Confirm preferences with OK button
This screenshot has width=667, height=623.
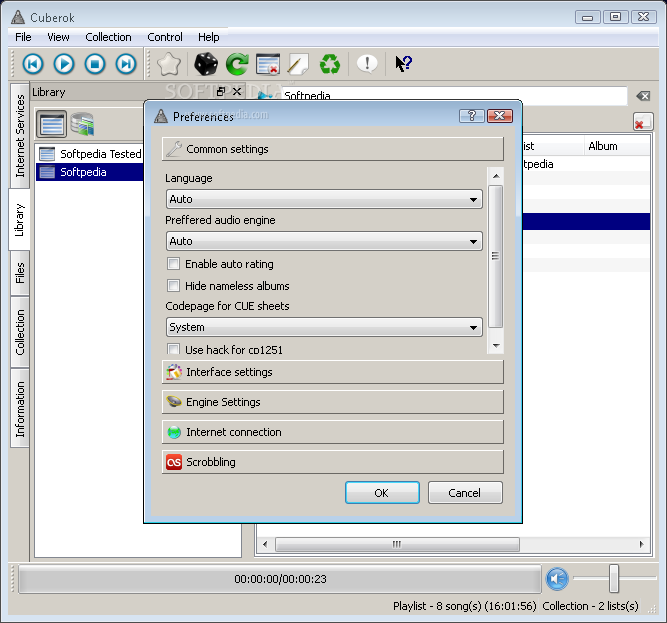pyautogui.click(x=382, y=493)
